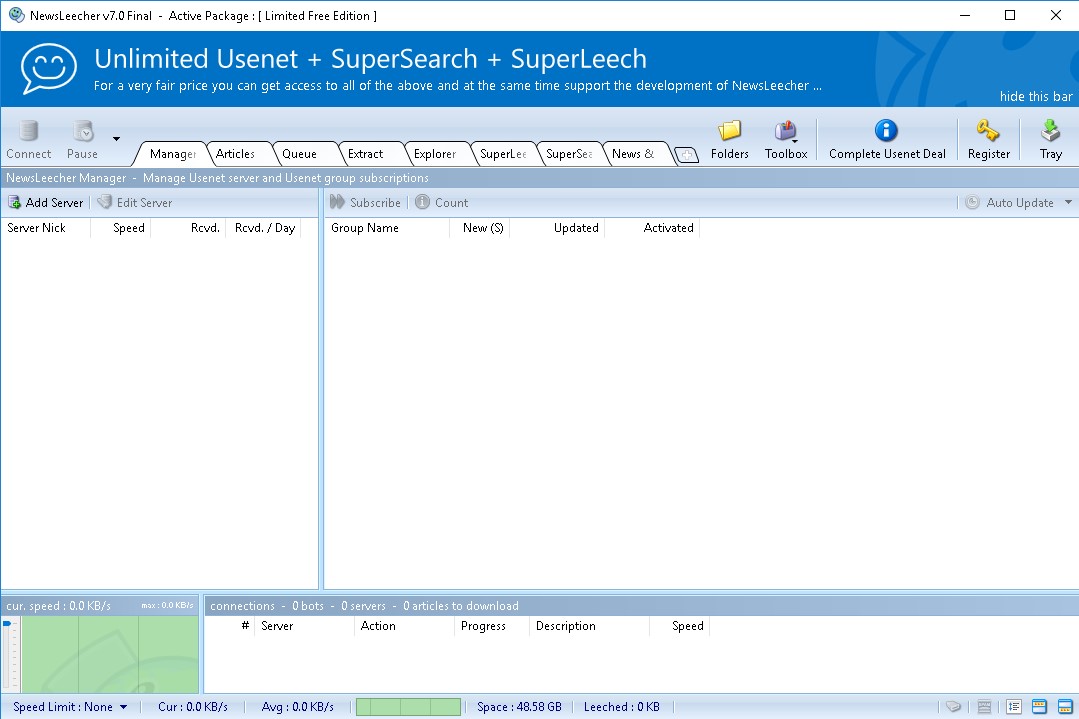Open the Speed Limit: None dropdown
The image size is (1079, 719).
pyautogui.click(x=70, y=707)
